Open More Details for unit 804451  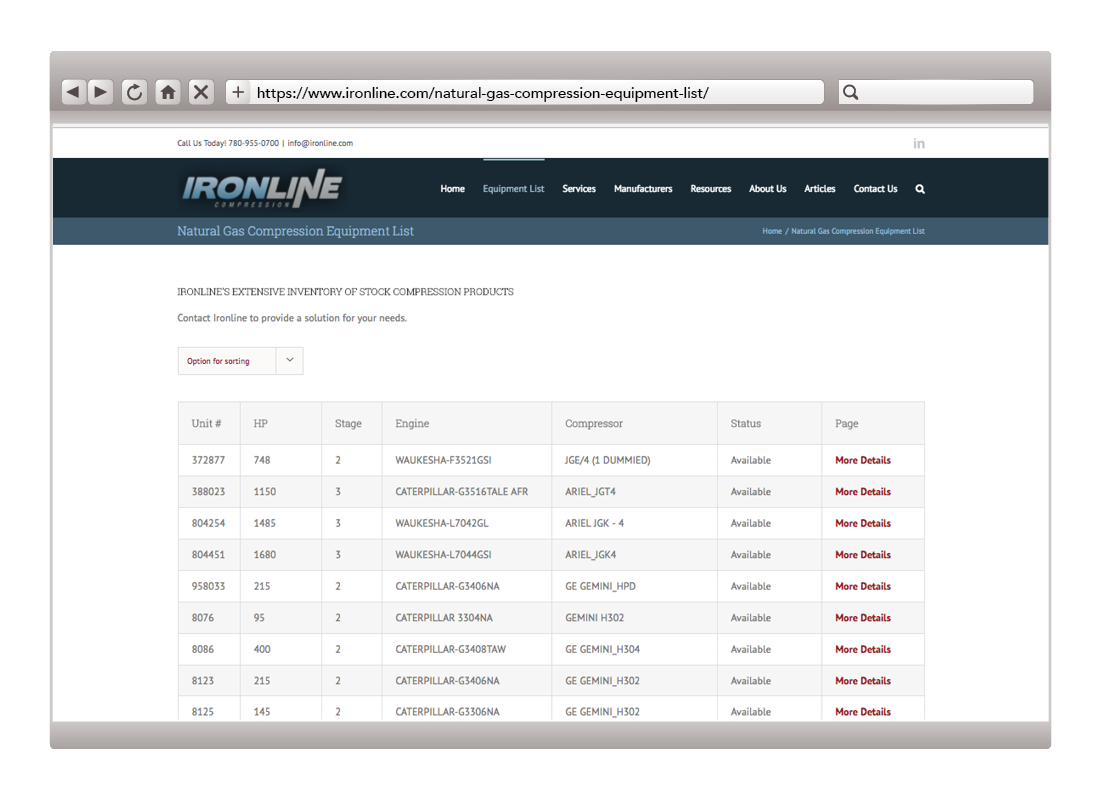(863, 555)
